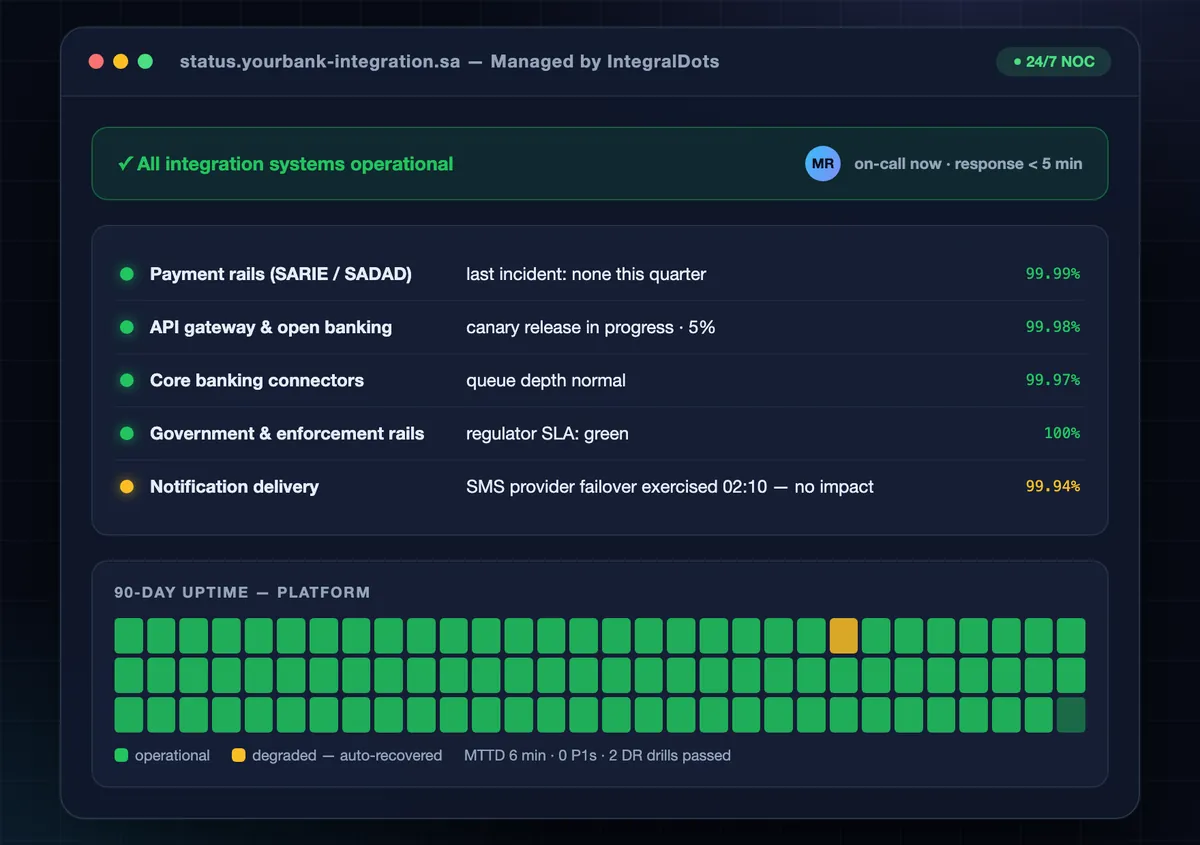Click green status dot beside Payment rails
Viewport: 1200px width, 845px height.
click(127, 274)
